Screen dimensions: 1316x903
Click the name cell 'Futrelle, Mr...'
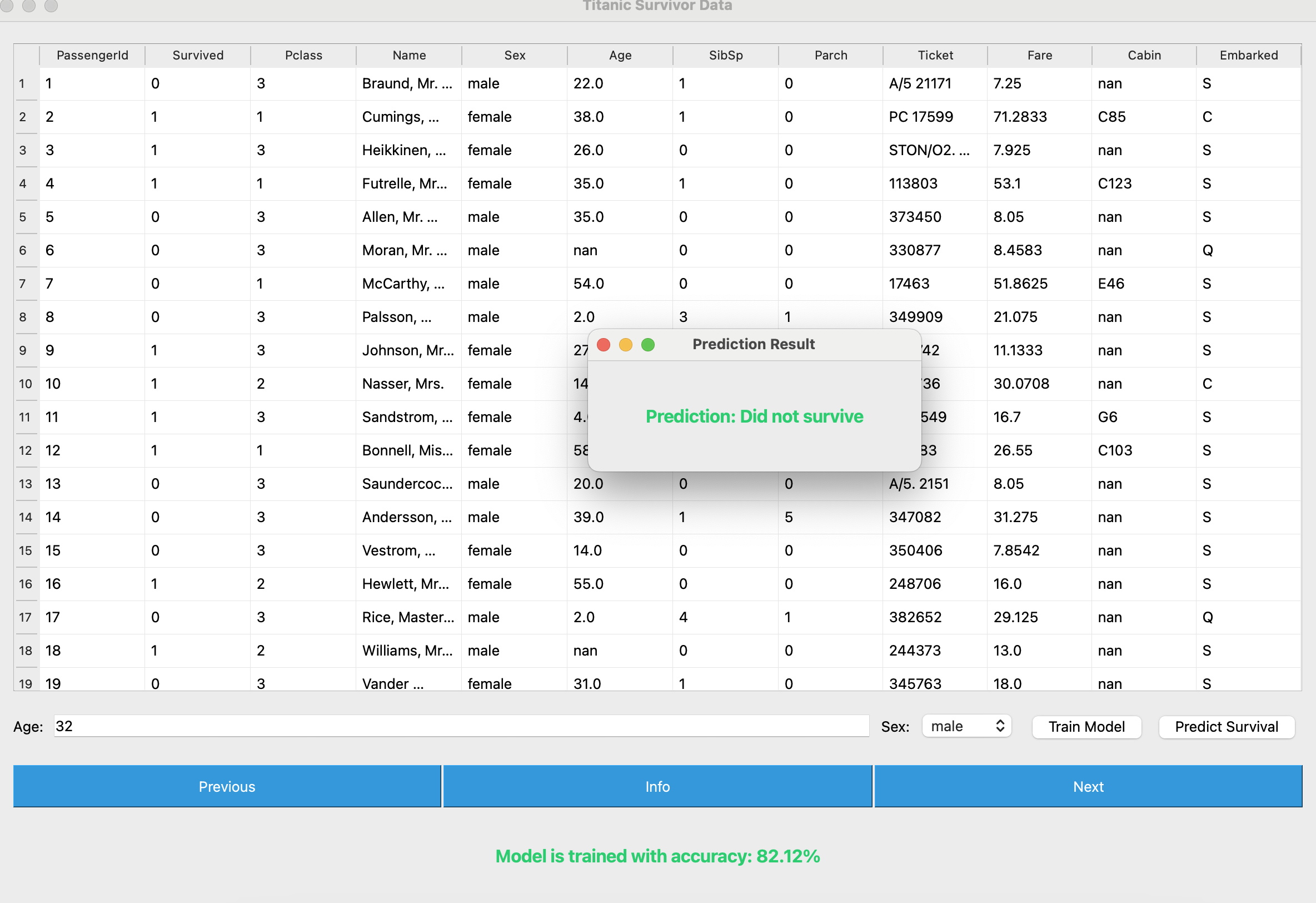tap(409, 184)
